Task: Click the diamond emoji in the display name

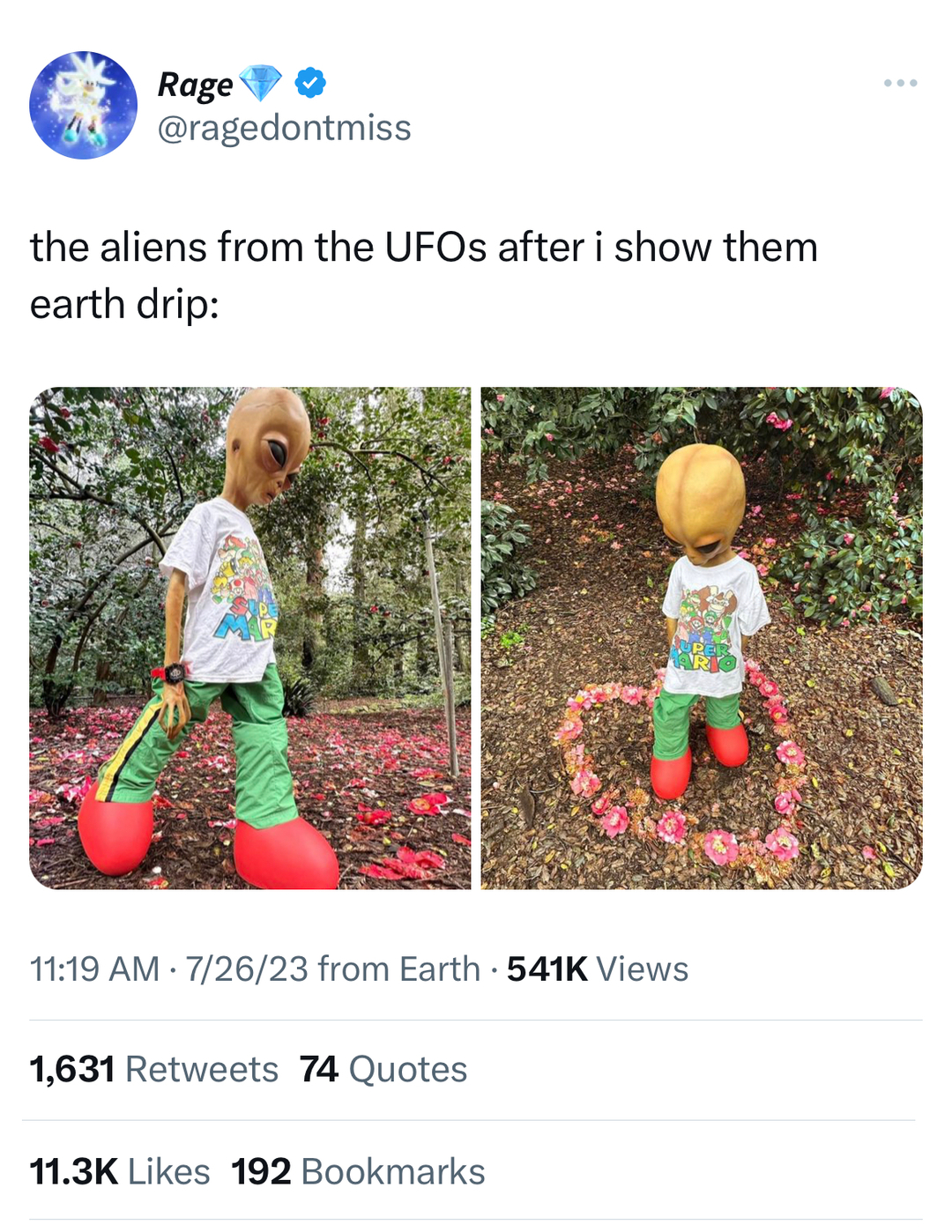Action: click(258, 85)
